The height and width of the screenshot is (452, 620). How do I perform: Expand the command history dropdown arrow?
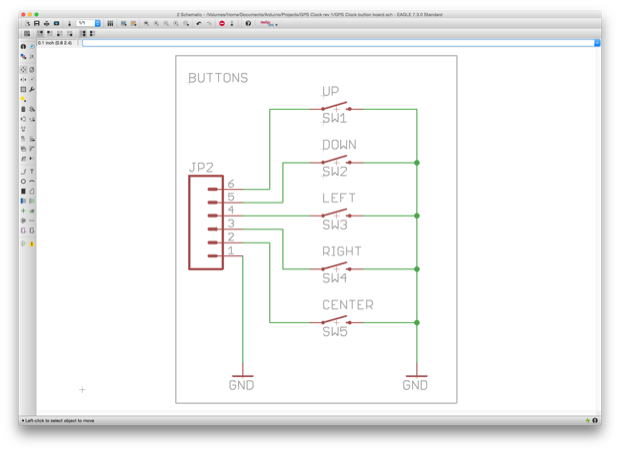597,43
